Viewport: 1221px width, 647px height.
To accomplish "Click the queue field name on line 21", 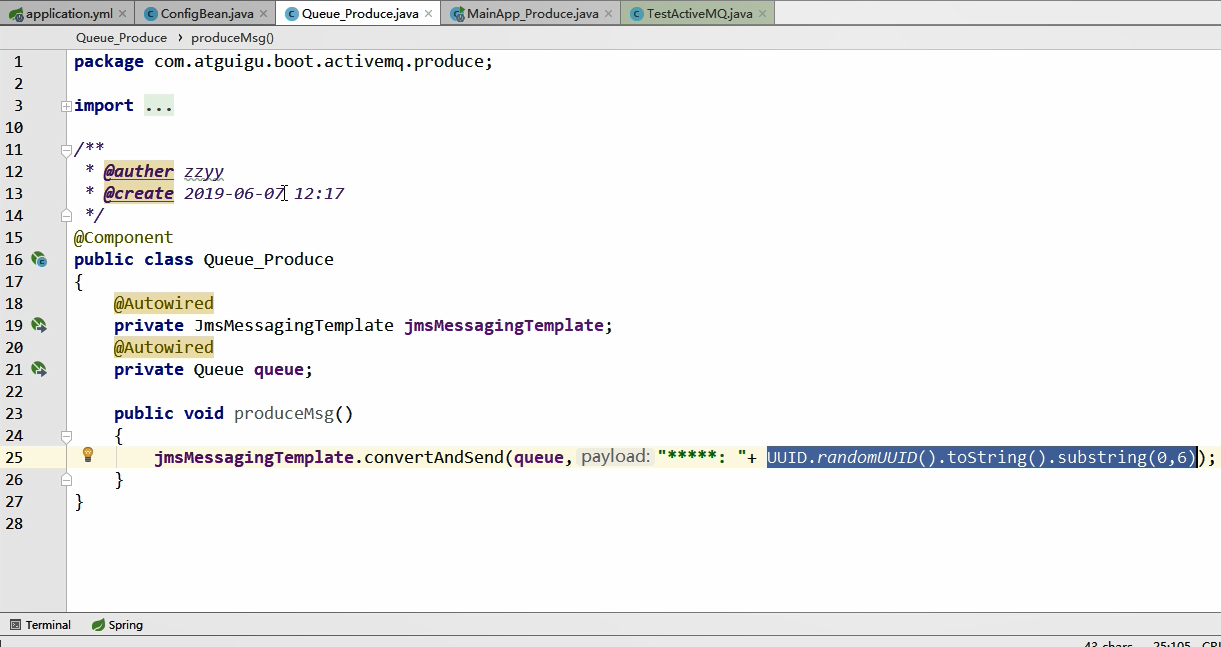I will click(279, 370).
